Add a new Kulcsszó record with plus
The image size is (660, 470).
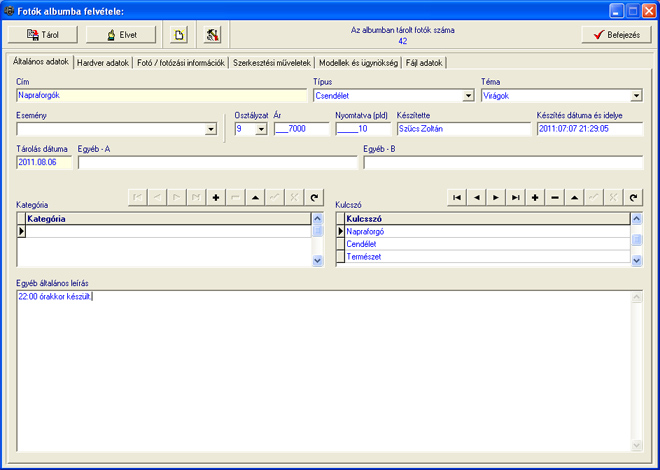tap(535, 197)
